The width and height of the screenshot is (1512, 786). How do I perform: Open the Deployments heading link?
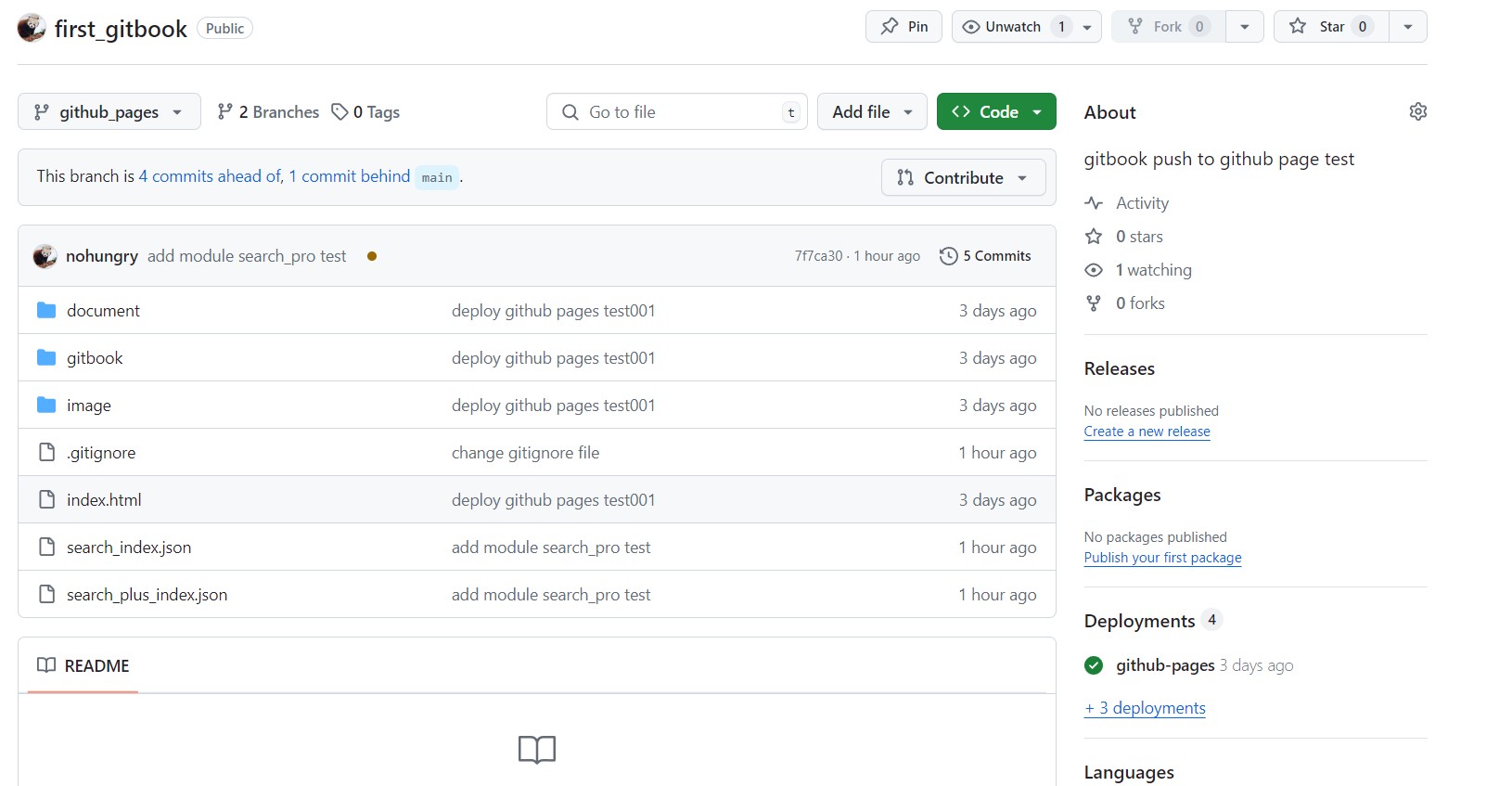1139,621
